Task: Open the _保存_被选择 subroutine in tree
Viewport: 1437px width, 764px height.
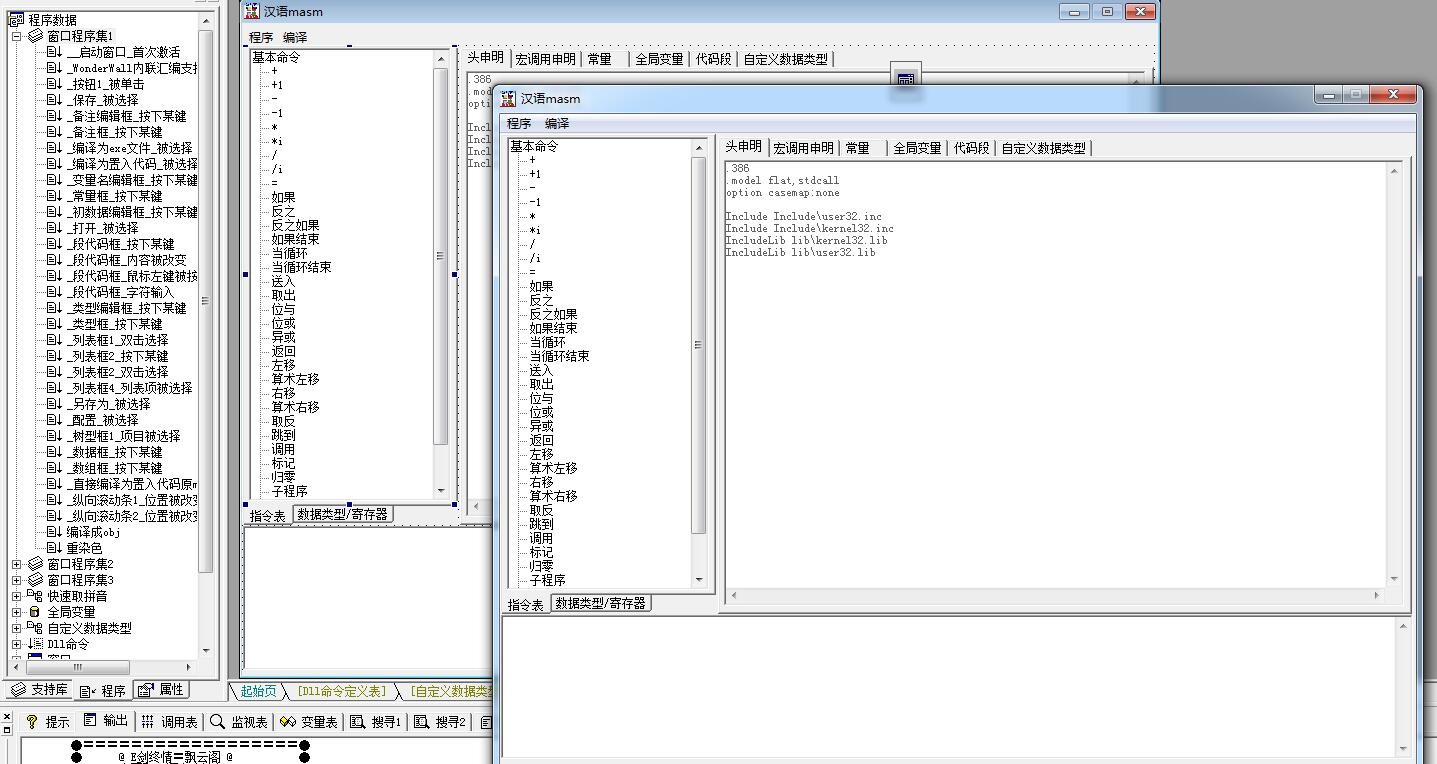Action: click(102, 100)
